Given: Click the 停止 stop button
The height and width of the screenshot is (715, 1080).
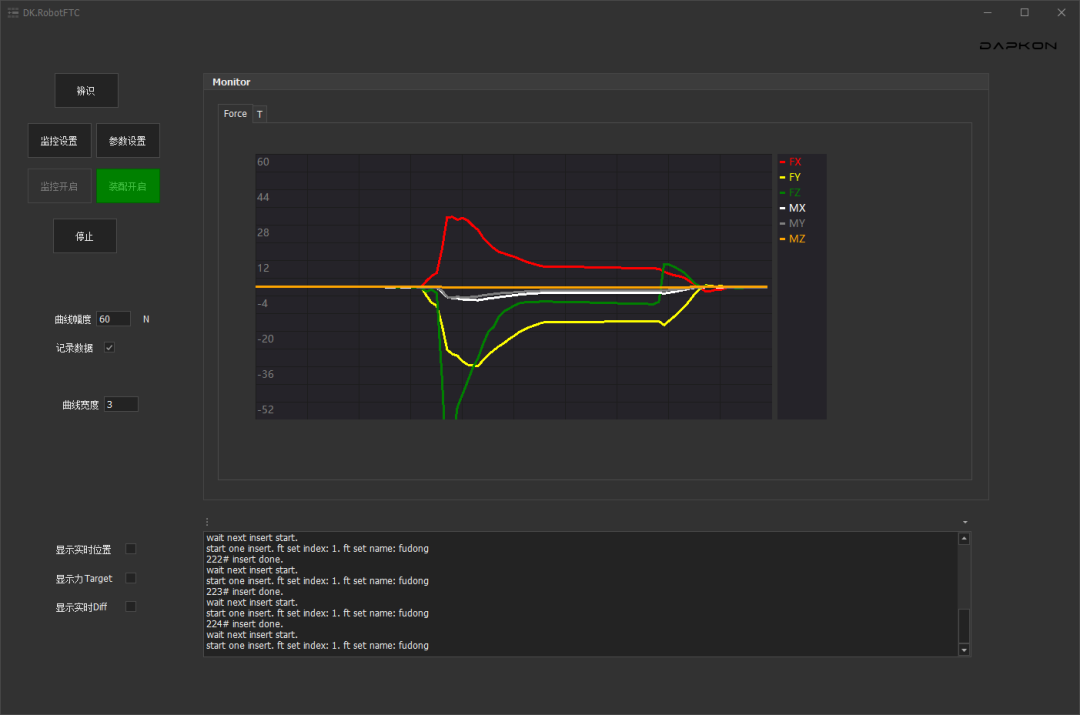Looking at the screenshot, I should click(85, 236).
